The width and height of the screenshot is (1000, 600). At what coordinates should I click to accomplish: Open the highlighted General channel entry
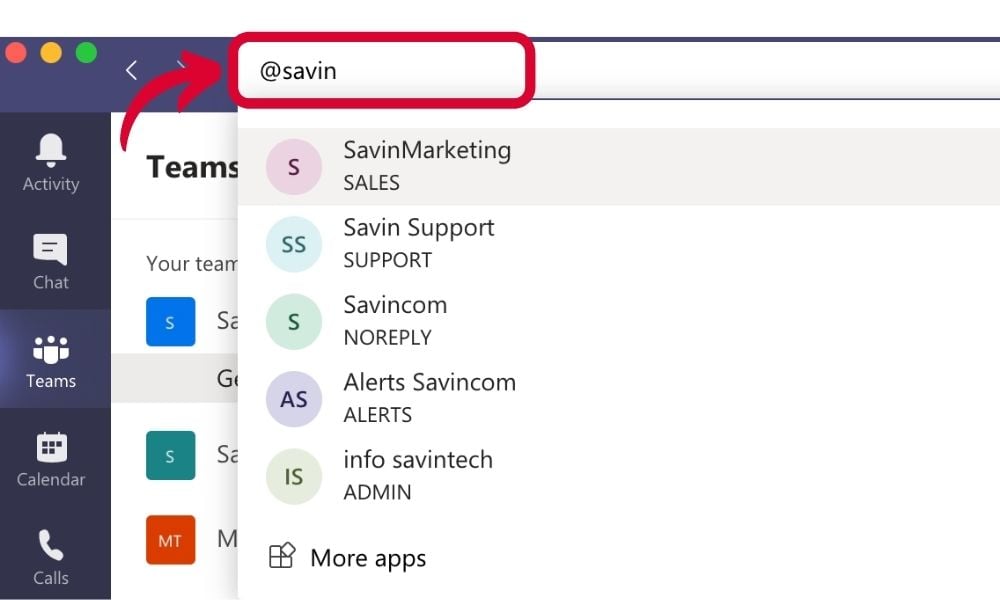click(x=200, y=378)
